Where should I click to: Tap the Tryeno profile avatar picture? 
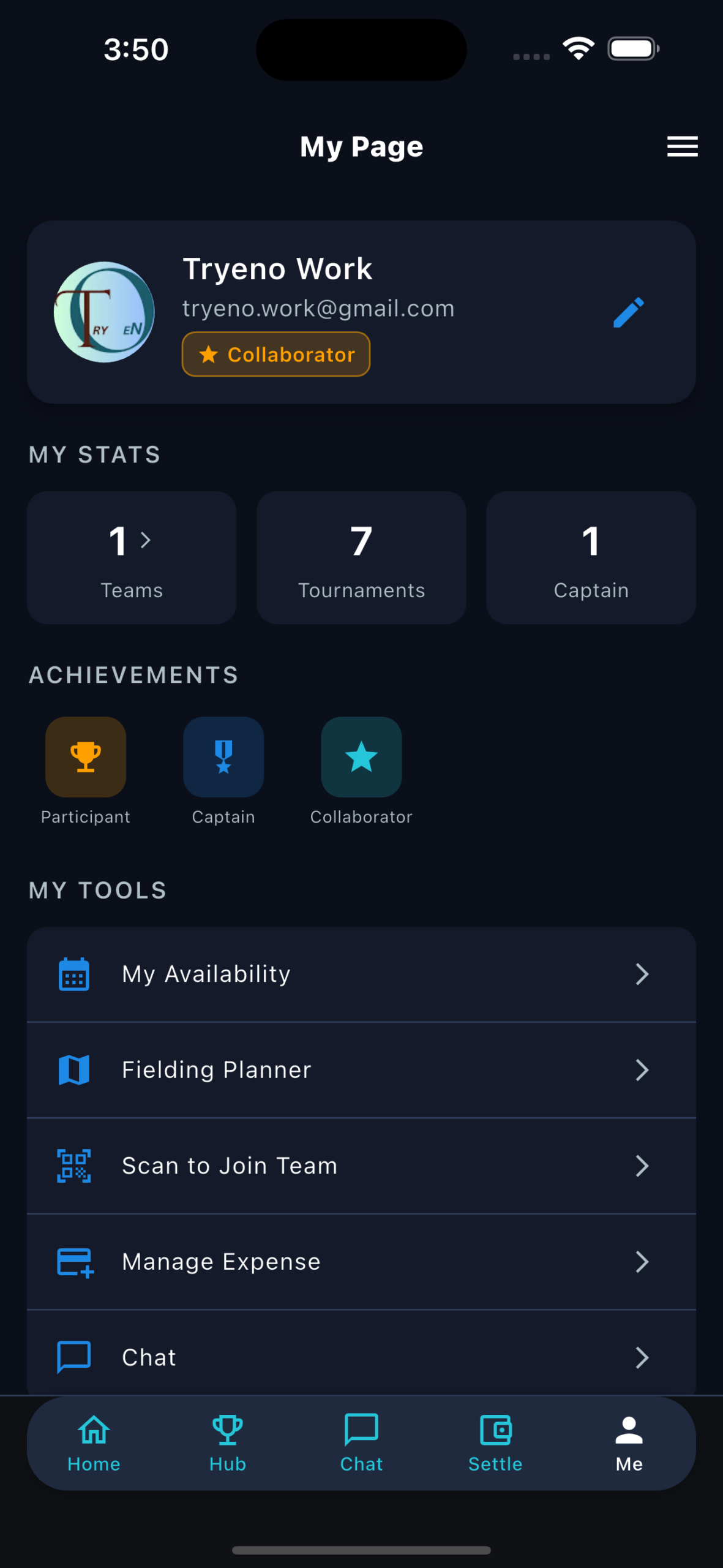pos(104,312)
